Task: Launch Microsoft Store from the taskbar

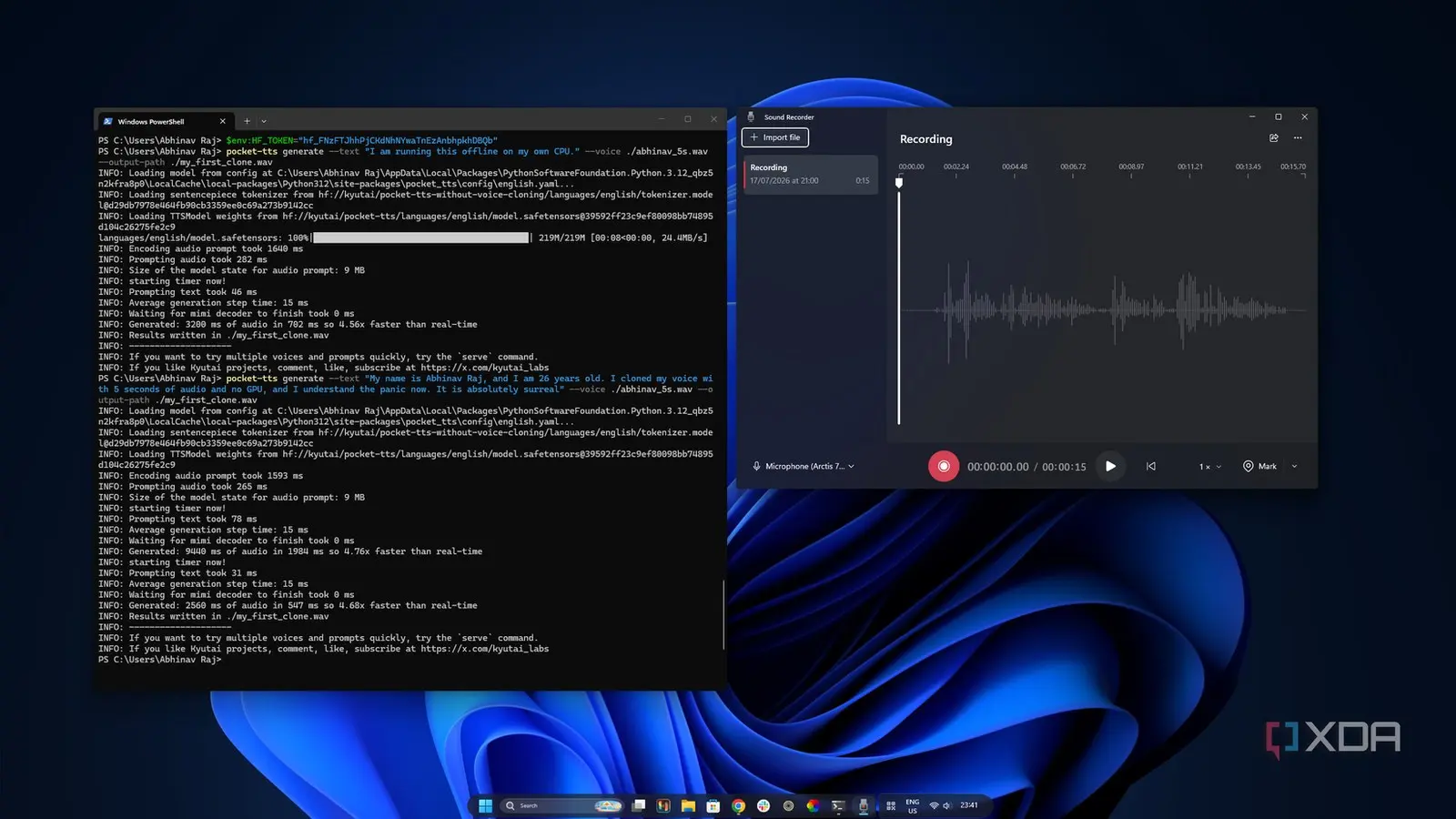Action: point(713,805)
